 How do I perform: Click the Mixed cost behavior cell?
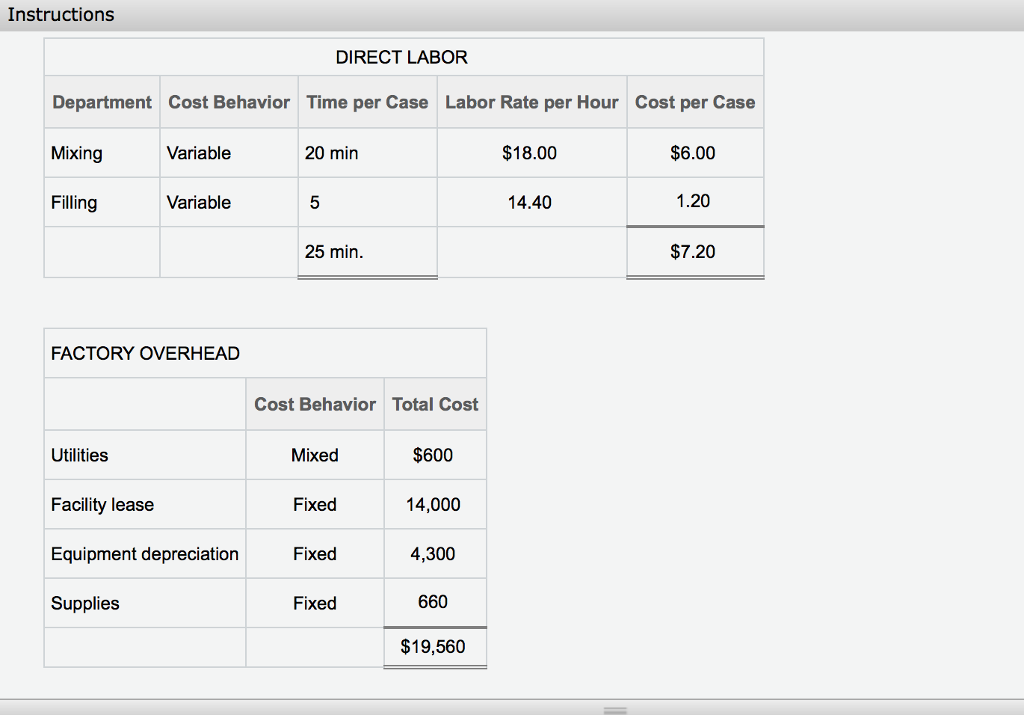click(314, 455)
